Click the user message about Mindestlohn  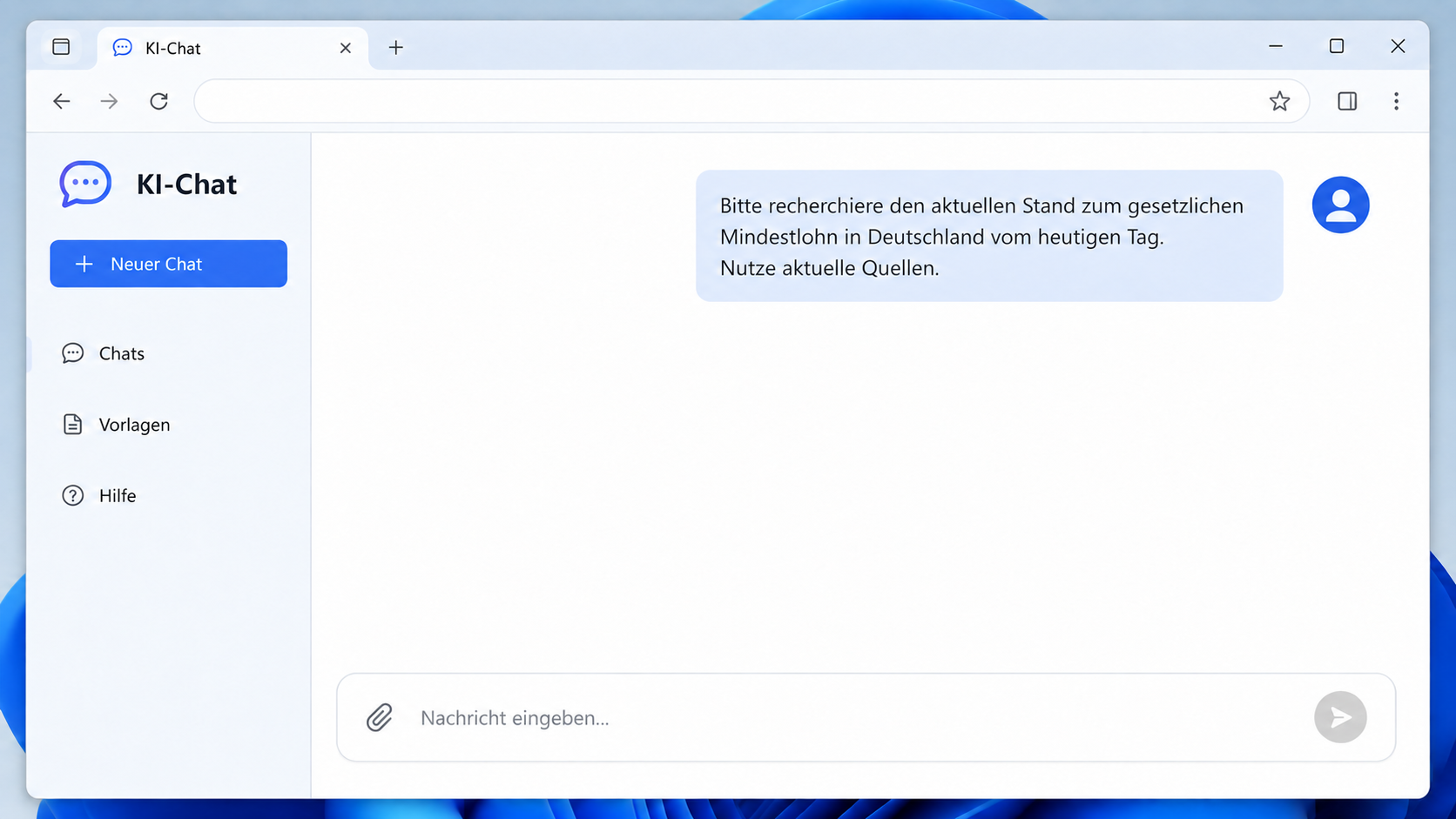point(989,236)
